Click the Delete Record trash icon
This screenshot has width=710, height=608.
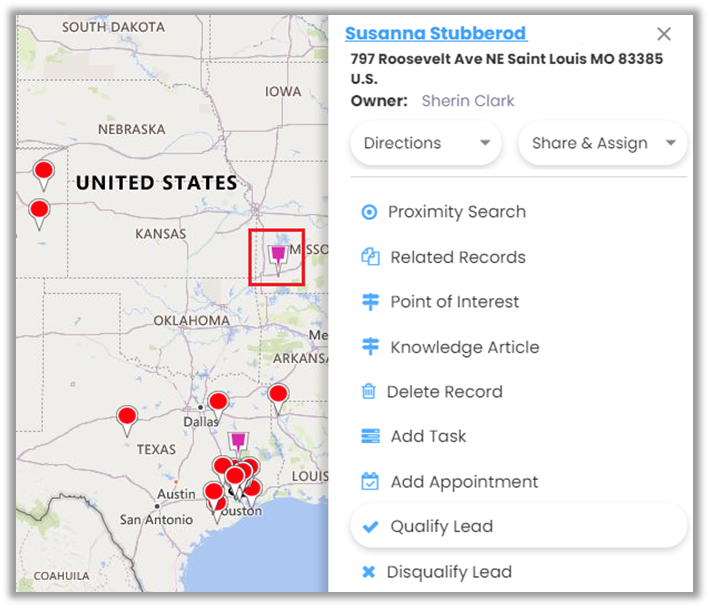click(369, 392)
